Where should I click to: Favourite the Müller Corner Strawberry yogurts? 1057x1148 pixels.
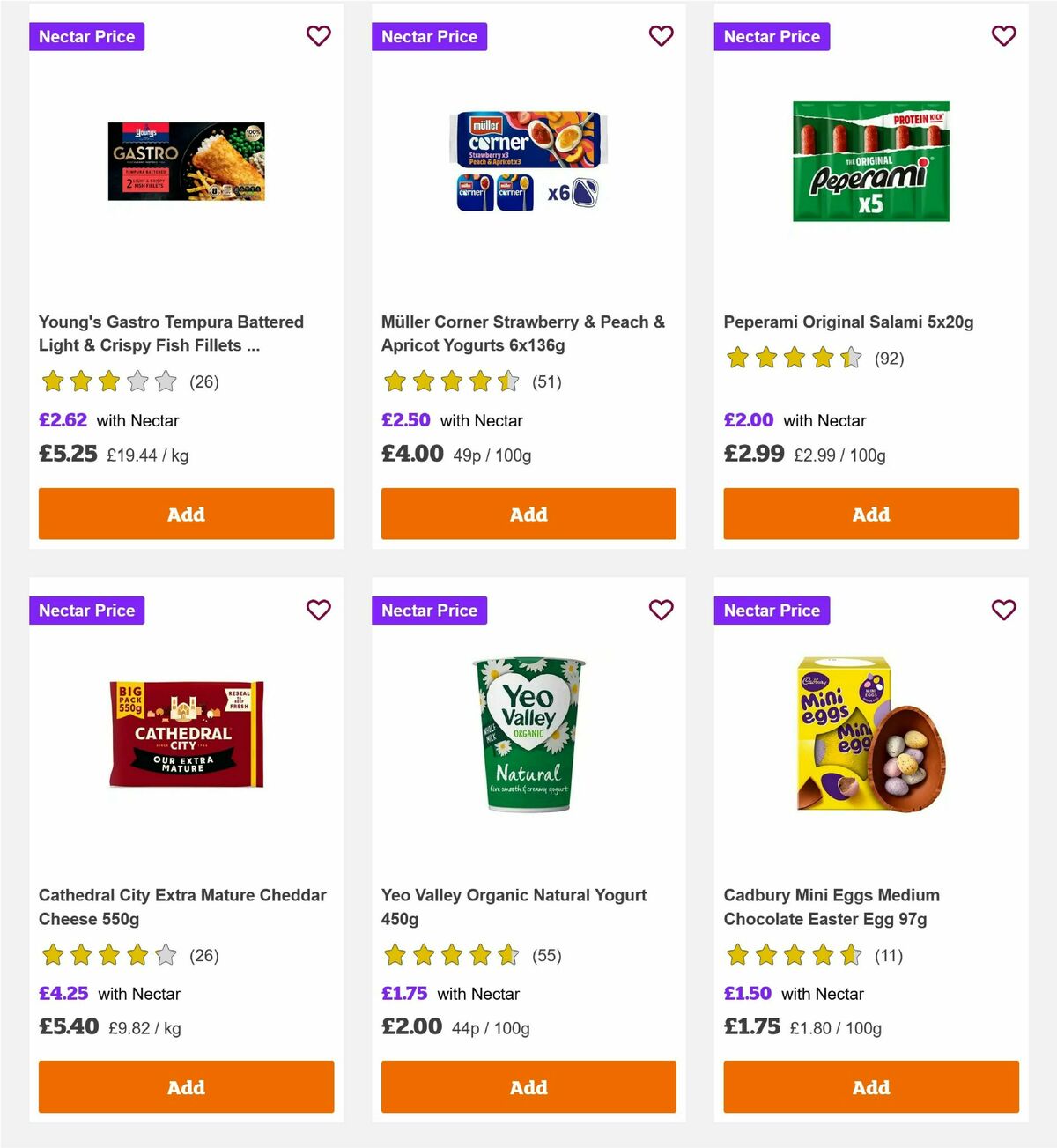tap(661, 36)
